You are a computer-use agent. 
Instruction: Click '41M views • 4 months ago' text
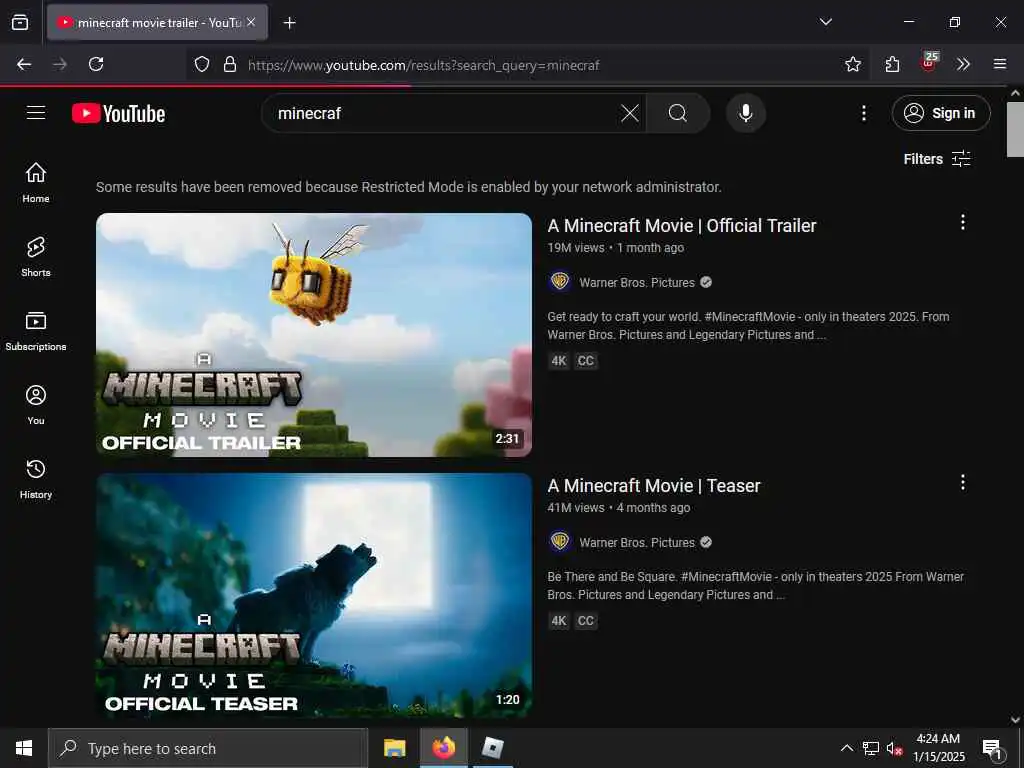(x=618, y=507)
